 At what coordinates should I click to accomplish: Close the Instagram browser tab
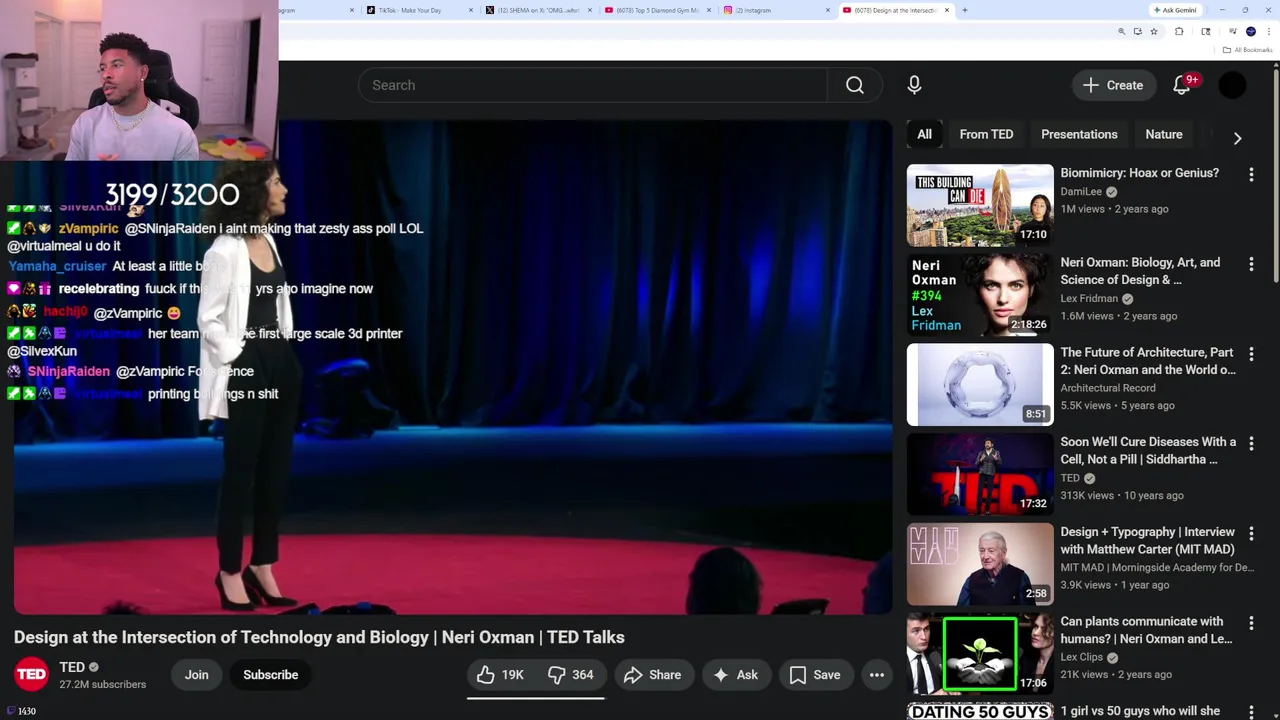pyautogui.click(x=827, y=10)
